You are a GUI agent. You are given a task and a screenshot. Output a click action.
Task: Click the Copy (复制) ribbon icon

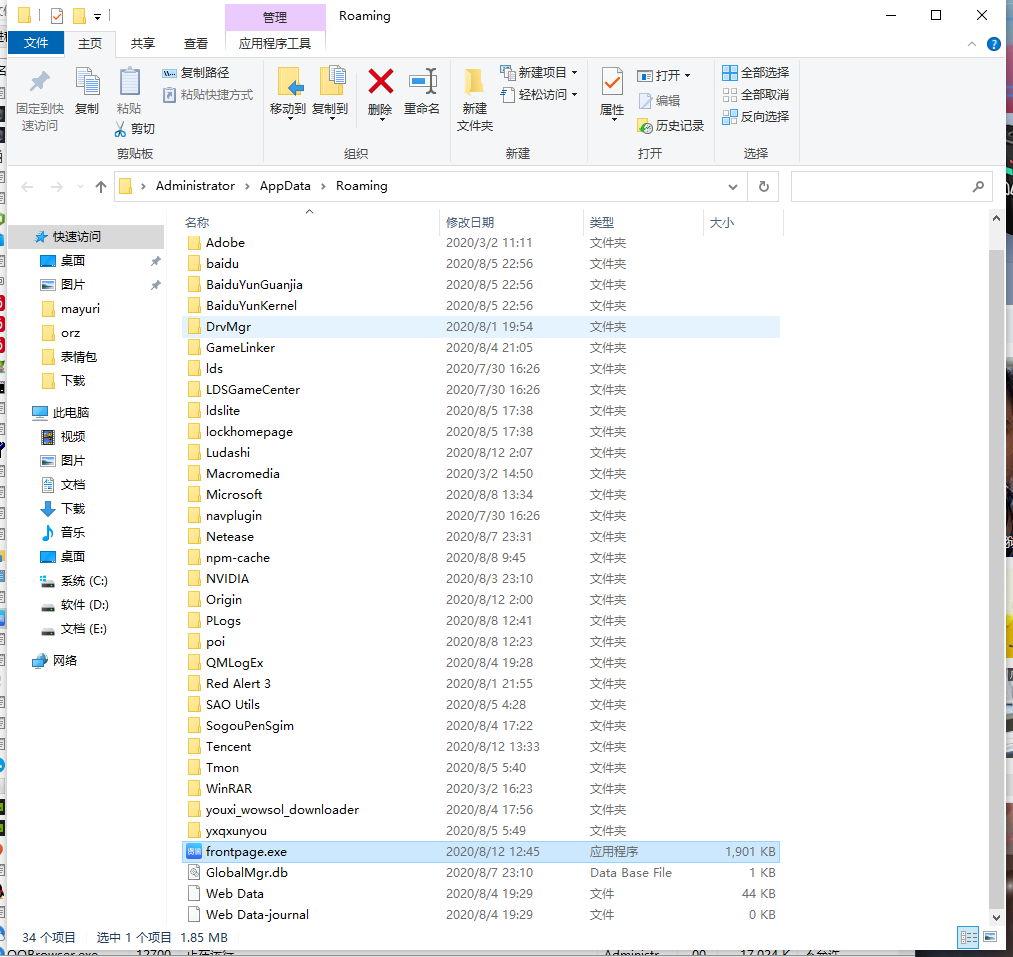coord(87,82)
